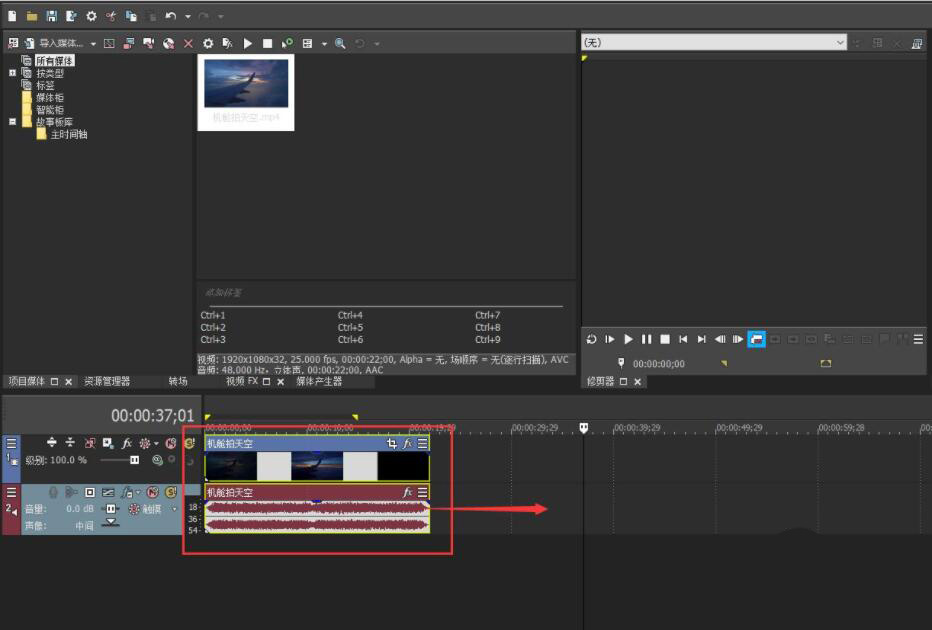Image resolution: width=932 pixels, height=630 pixels.
Task: Select the 主时间轴 storyboard item
Action: point(68,134)
